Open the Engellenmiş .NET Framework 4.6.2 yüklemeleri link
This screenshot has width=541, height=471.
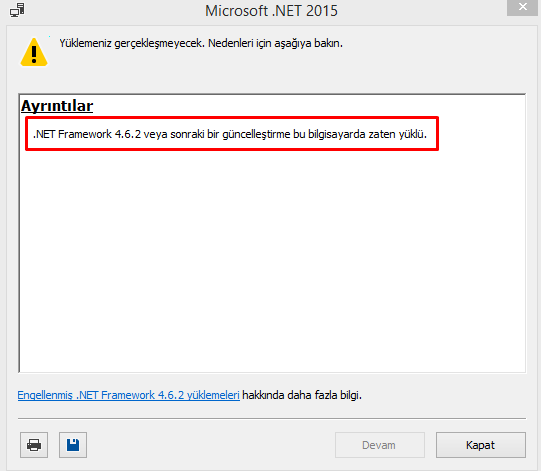click(128, 395)
